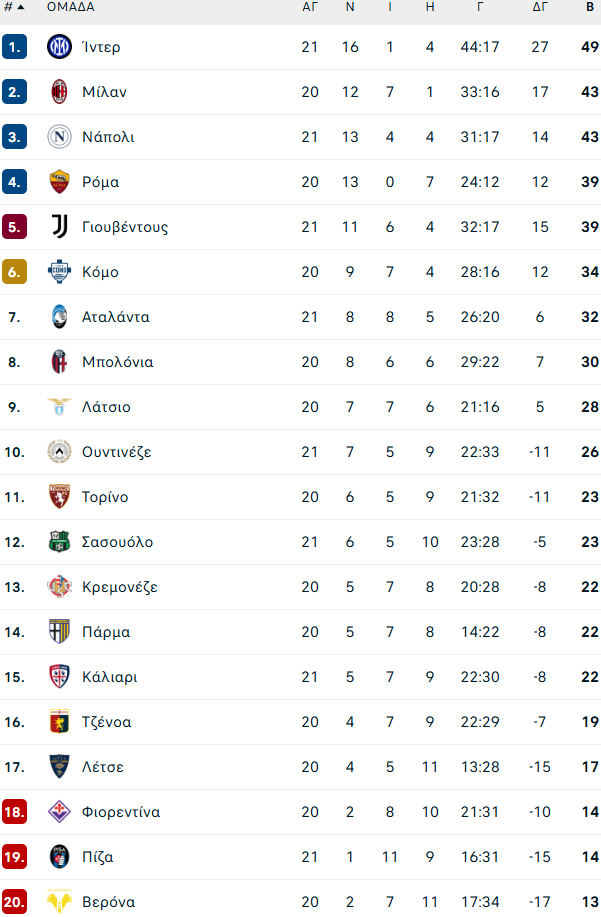Click the Genoa club crest icon
The height and width of the screenshot is (917, 601).
coord(60,722)
